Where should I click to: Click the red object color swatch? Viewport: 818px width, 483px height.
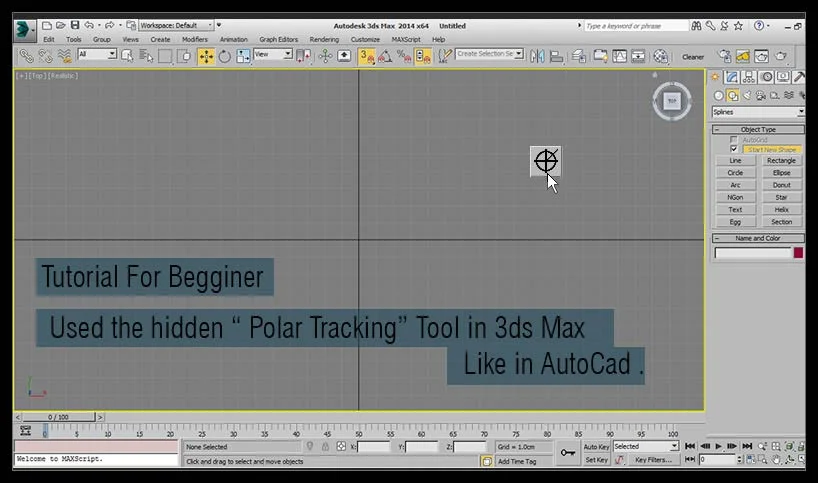798,253
